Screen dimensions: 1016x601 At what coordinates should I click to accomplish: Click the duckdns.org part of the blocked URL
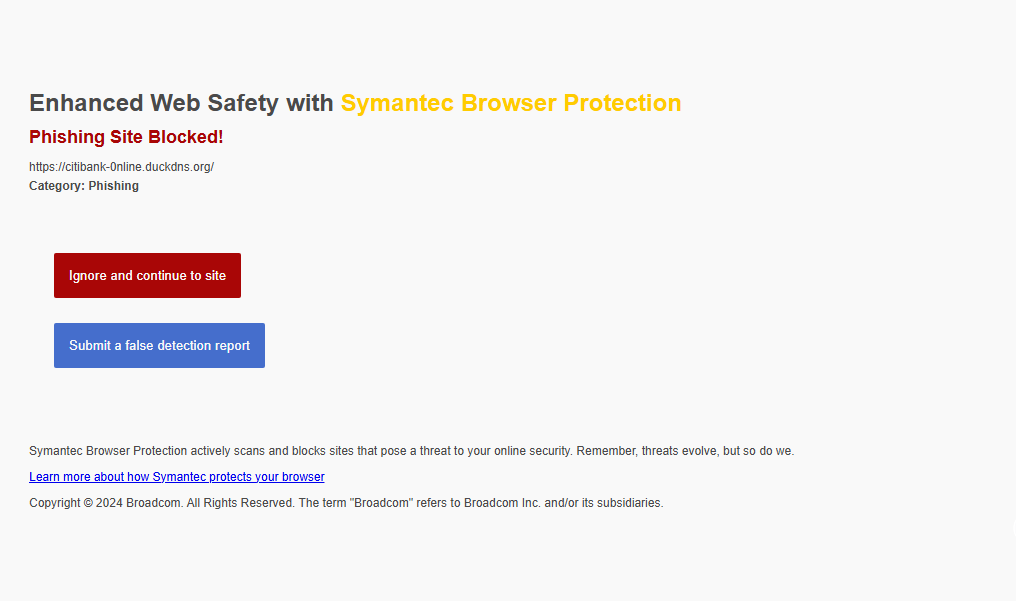[176, 167]
